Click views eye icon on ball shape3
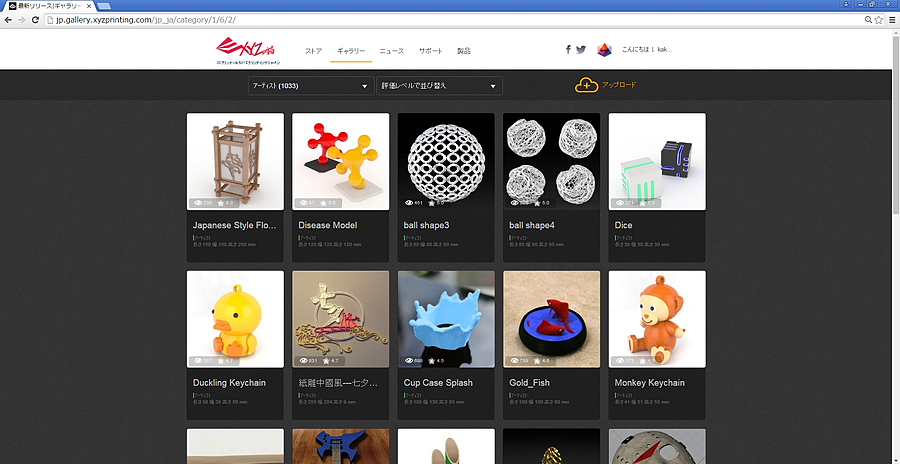This screenshot has height=464, width=900. (x=410, y=203)
